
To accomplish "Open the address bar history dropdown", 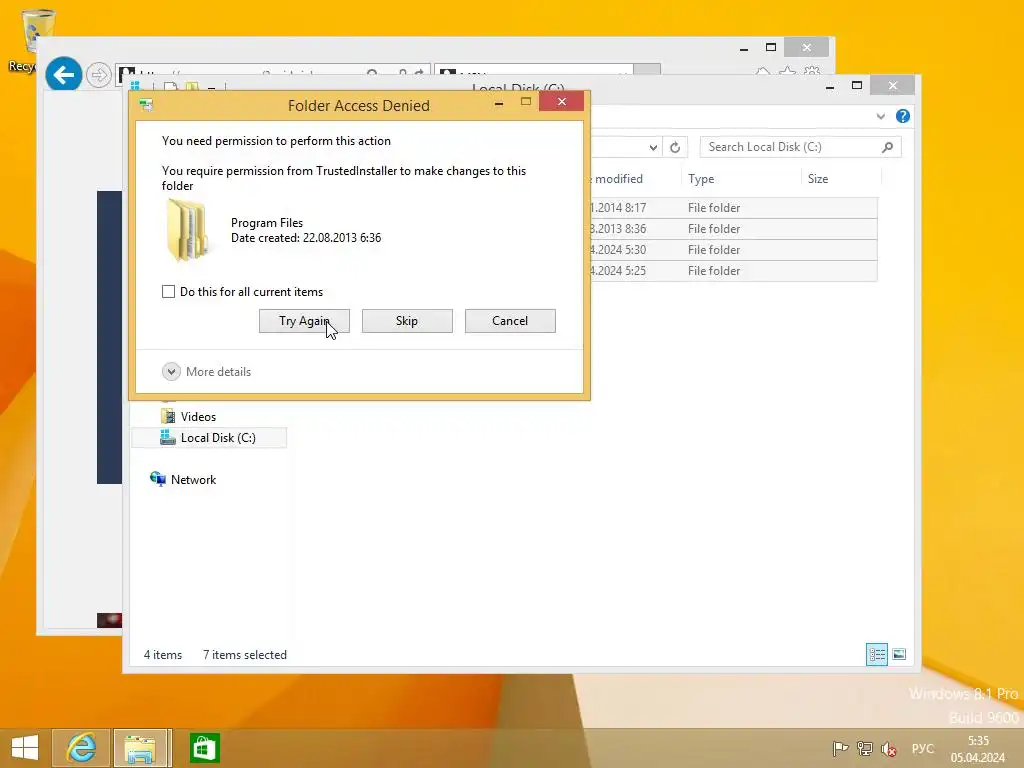I will pos(653,148).
